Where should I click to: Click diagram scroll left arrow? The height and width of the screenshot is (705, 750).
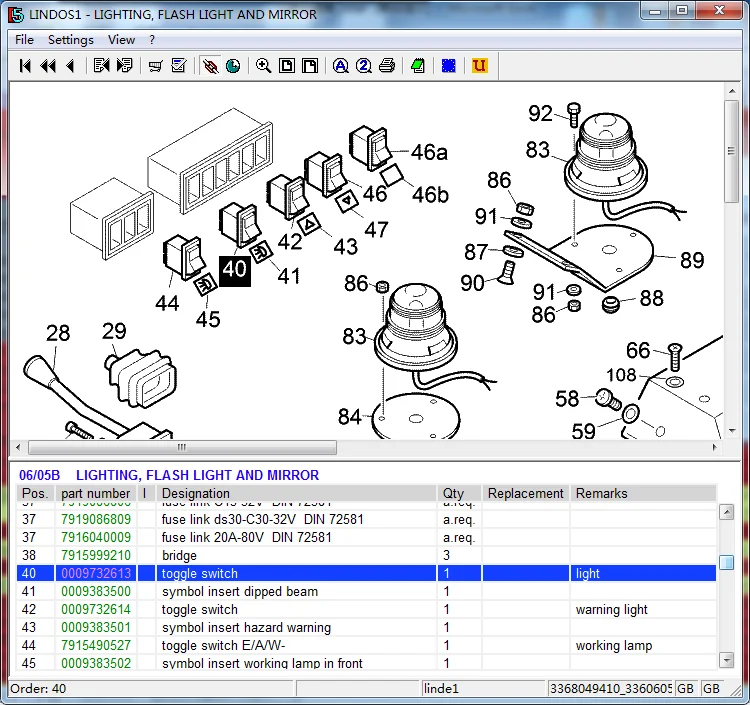[18, 448]
